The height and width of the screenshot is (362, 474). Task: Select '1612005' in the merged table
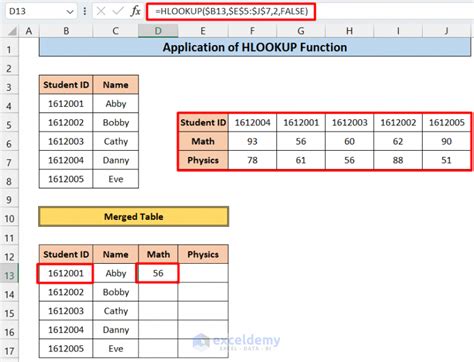[66, 349]
